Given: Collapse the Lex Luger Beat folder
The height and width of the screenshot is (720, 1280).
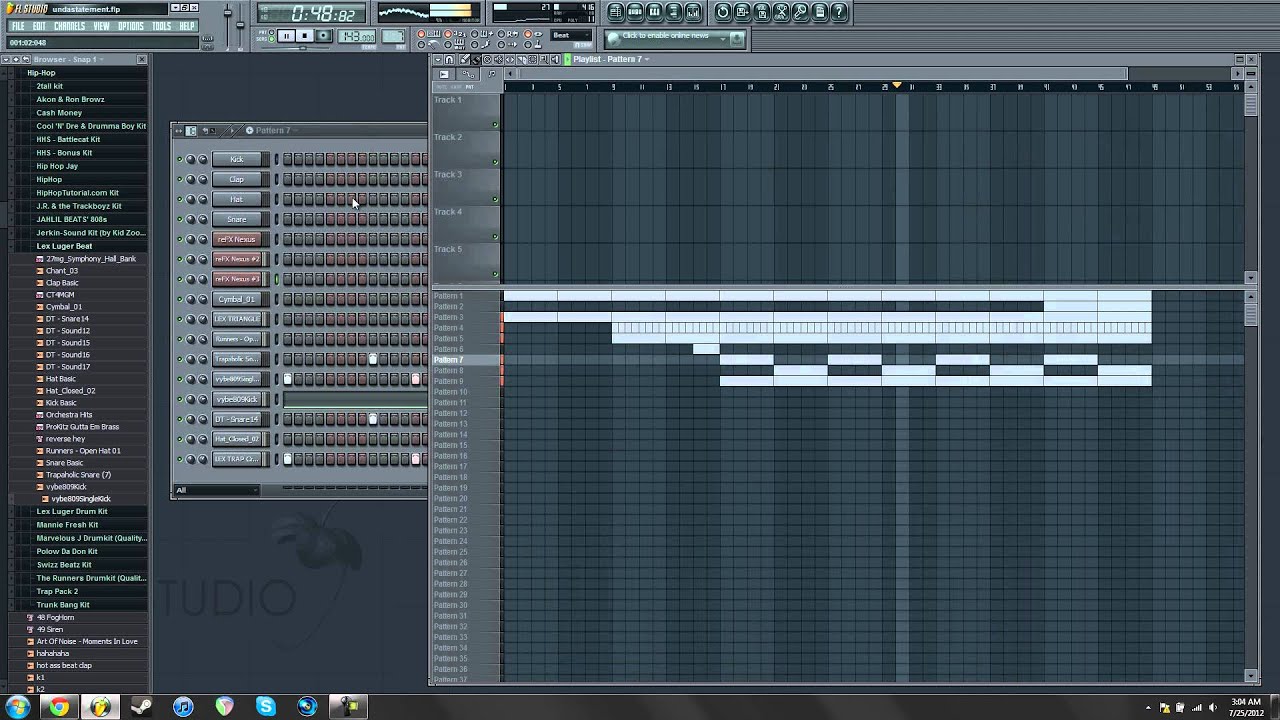Looking at the screenshot, I should [x=64, y=246].
